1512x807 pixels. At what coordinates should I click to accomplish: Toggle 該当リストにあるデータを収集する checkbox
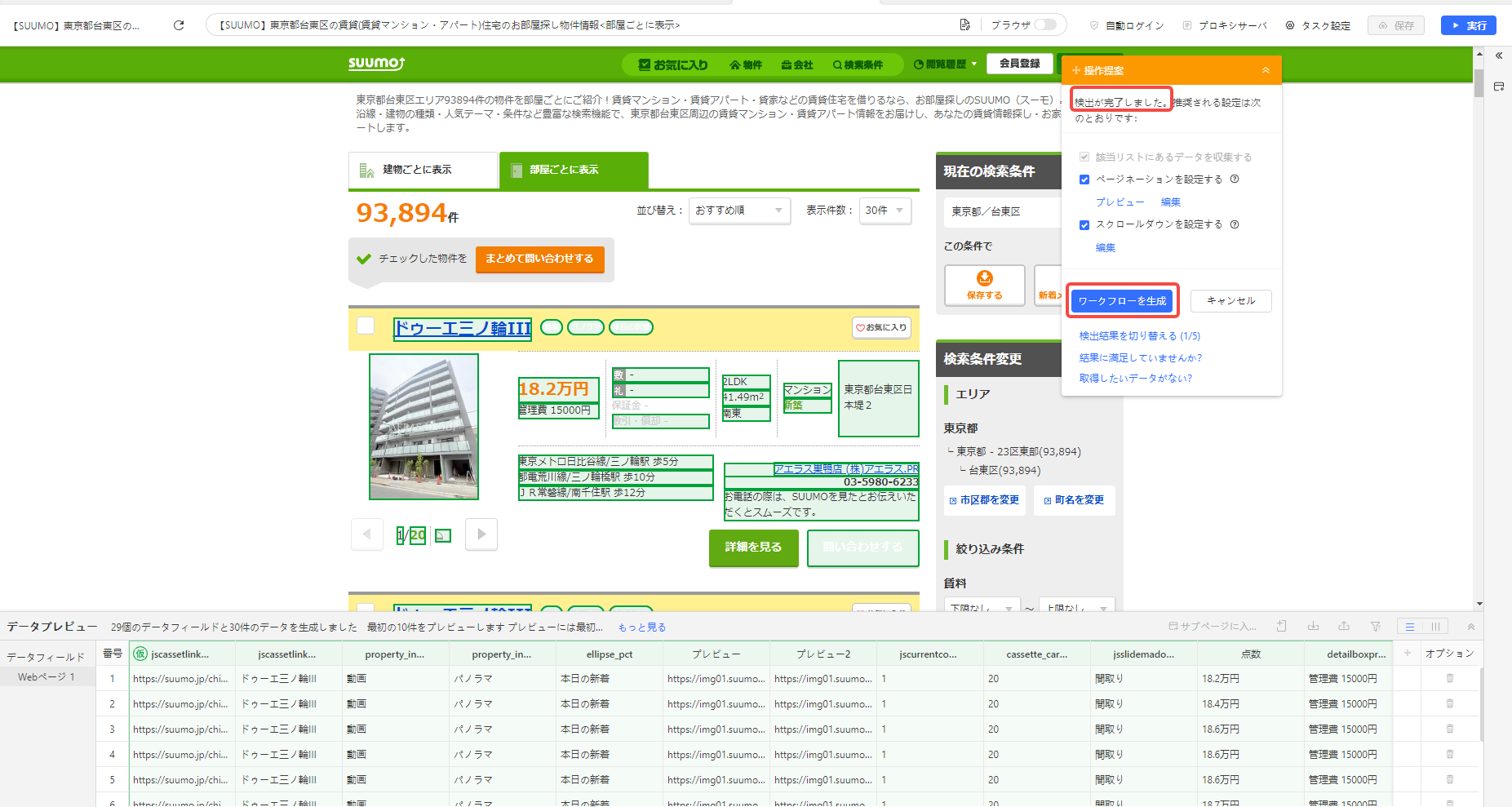tap(1084, 157)
